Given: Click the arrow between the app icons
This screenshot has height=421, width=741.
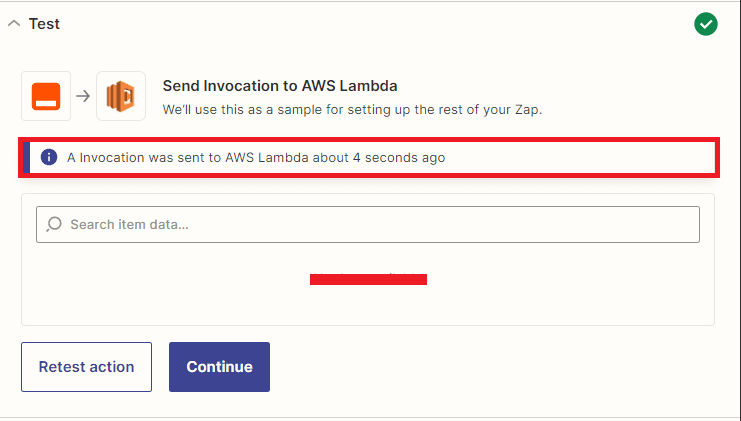Looking at the screenshot, I should (84, 96).
